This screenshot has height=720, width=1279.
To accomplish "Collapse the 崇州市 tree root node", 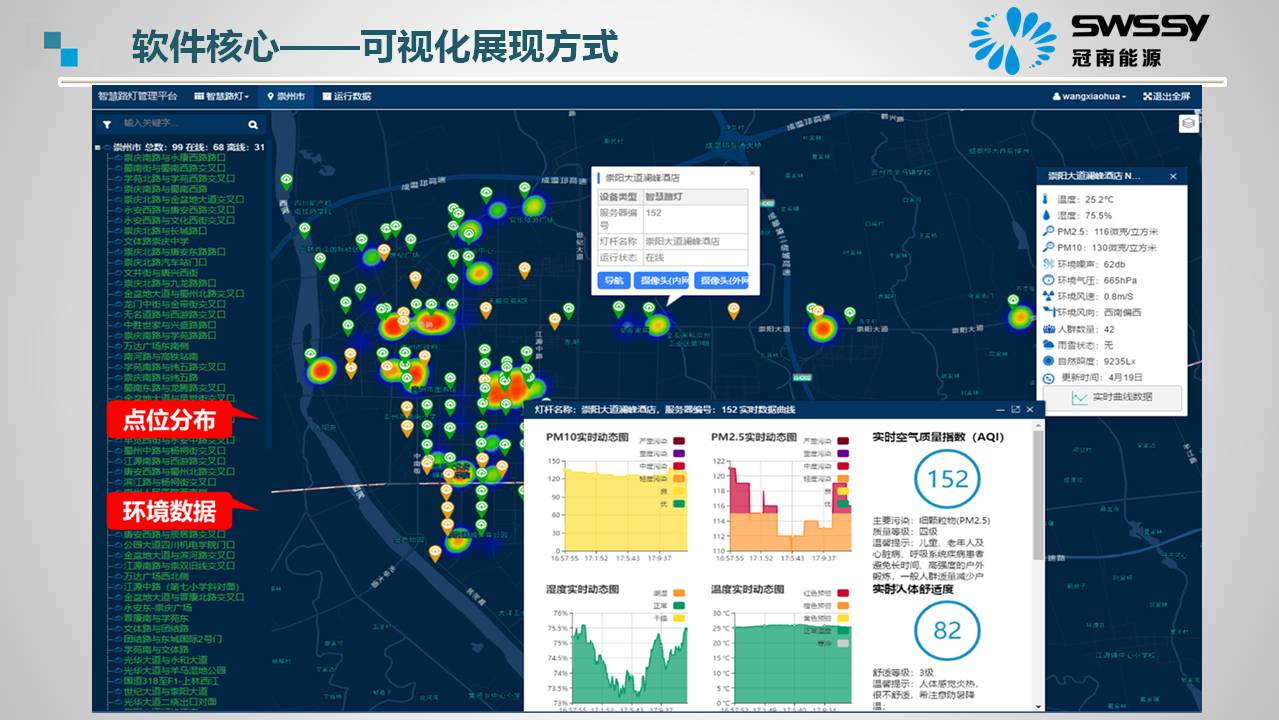I will pyautogui.click(x=97, y=147).
